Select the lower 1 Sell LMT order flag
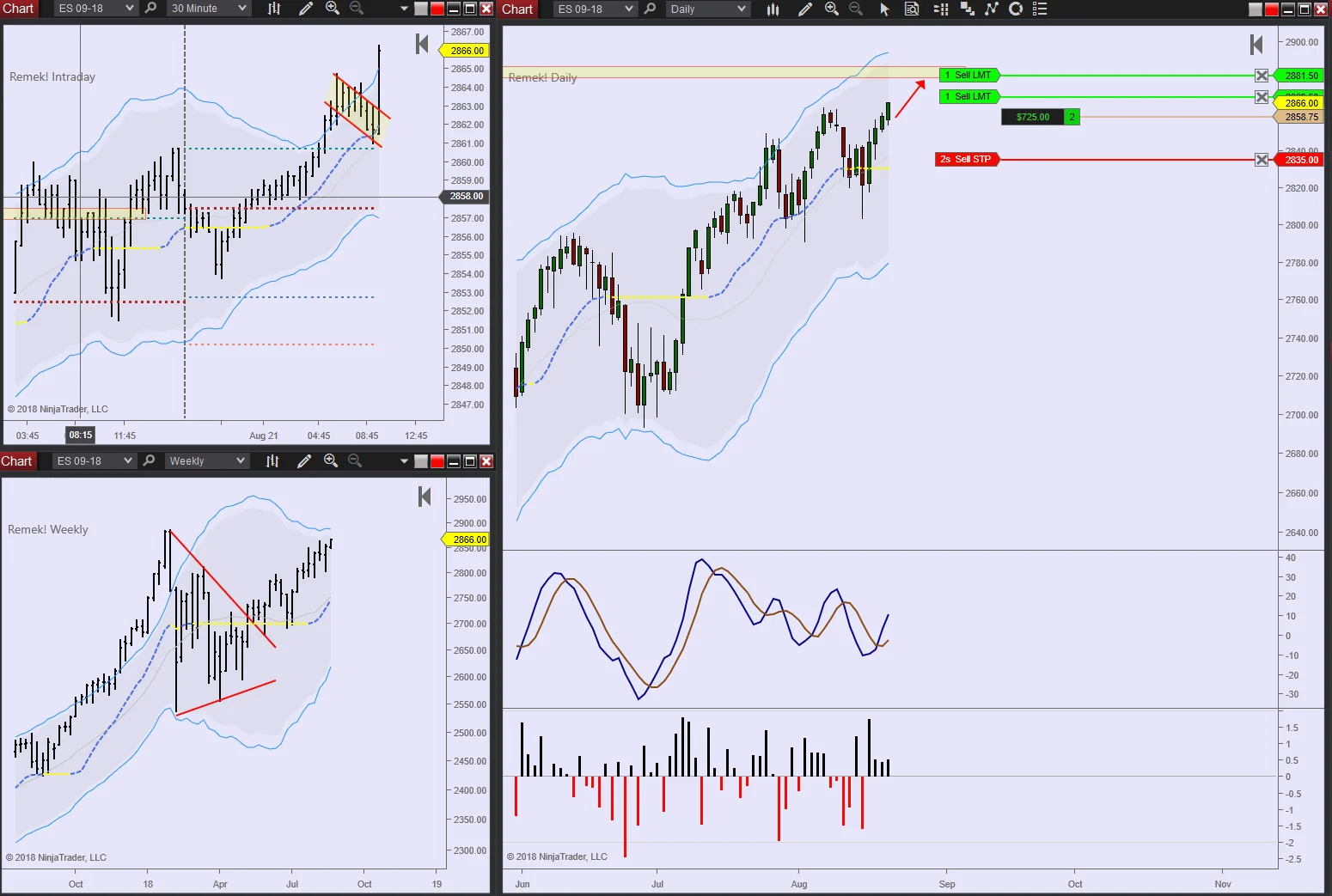The height and width of the screenshot is (896, 1332). (x=970, y=96)
